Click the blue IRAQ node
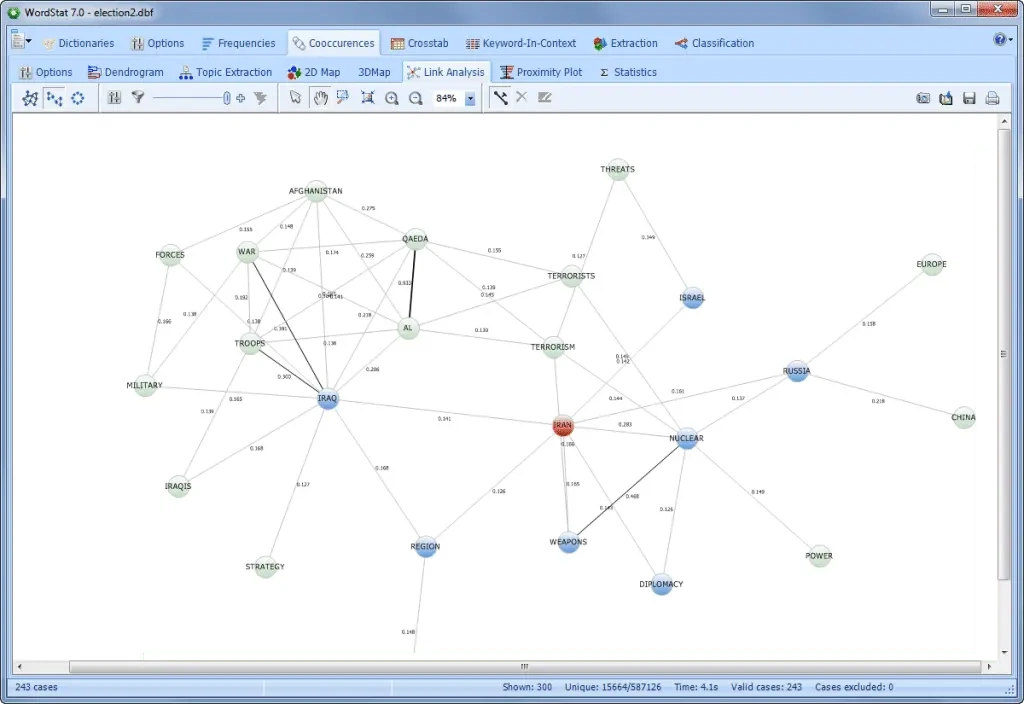Viewport: 1024px width, 704px height. click(328, 399)
